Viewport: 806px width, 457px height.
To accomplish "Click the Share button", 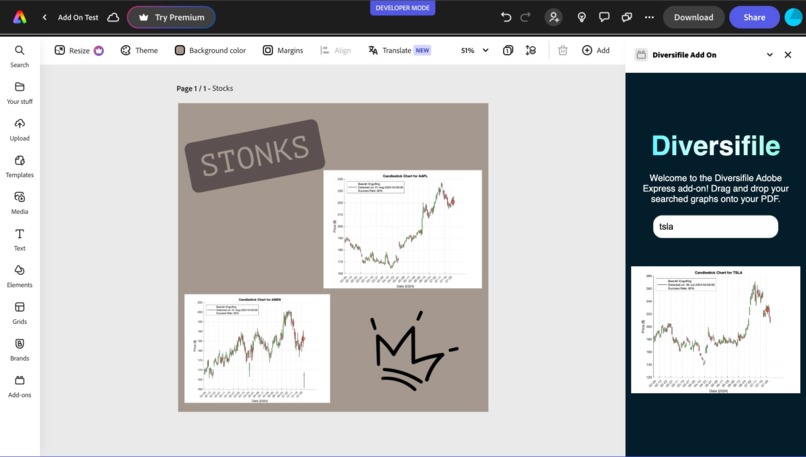I will tap(754, 17).
